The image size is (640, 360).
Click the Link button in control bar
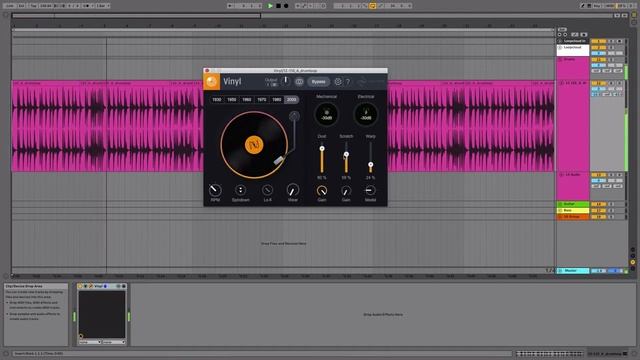(x=9, y=6)
